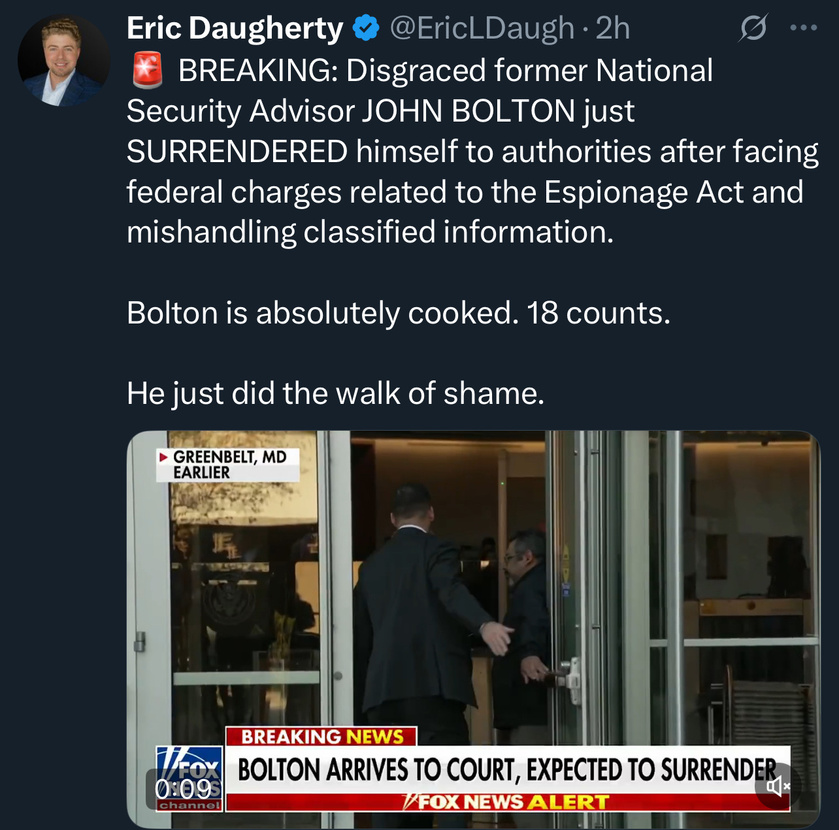Click the red triangle beside Greenbelt, MD
Screen dimensions: 839x830
[x=164, y=457]
